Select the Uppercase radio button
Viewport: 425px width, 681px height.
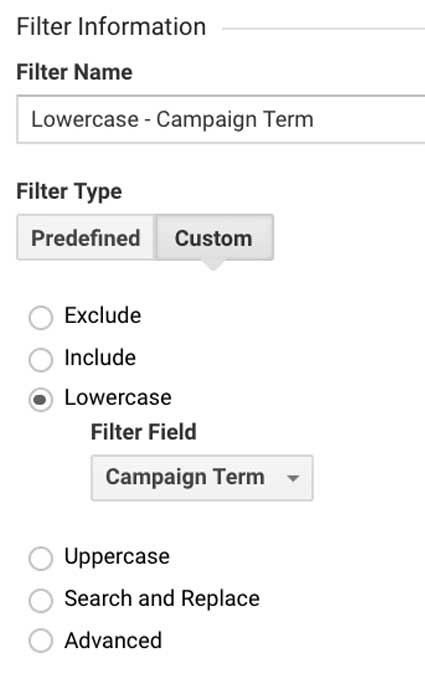pyautogui.click(x=41, y=558)
